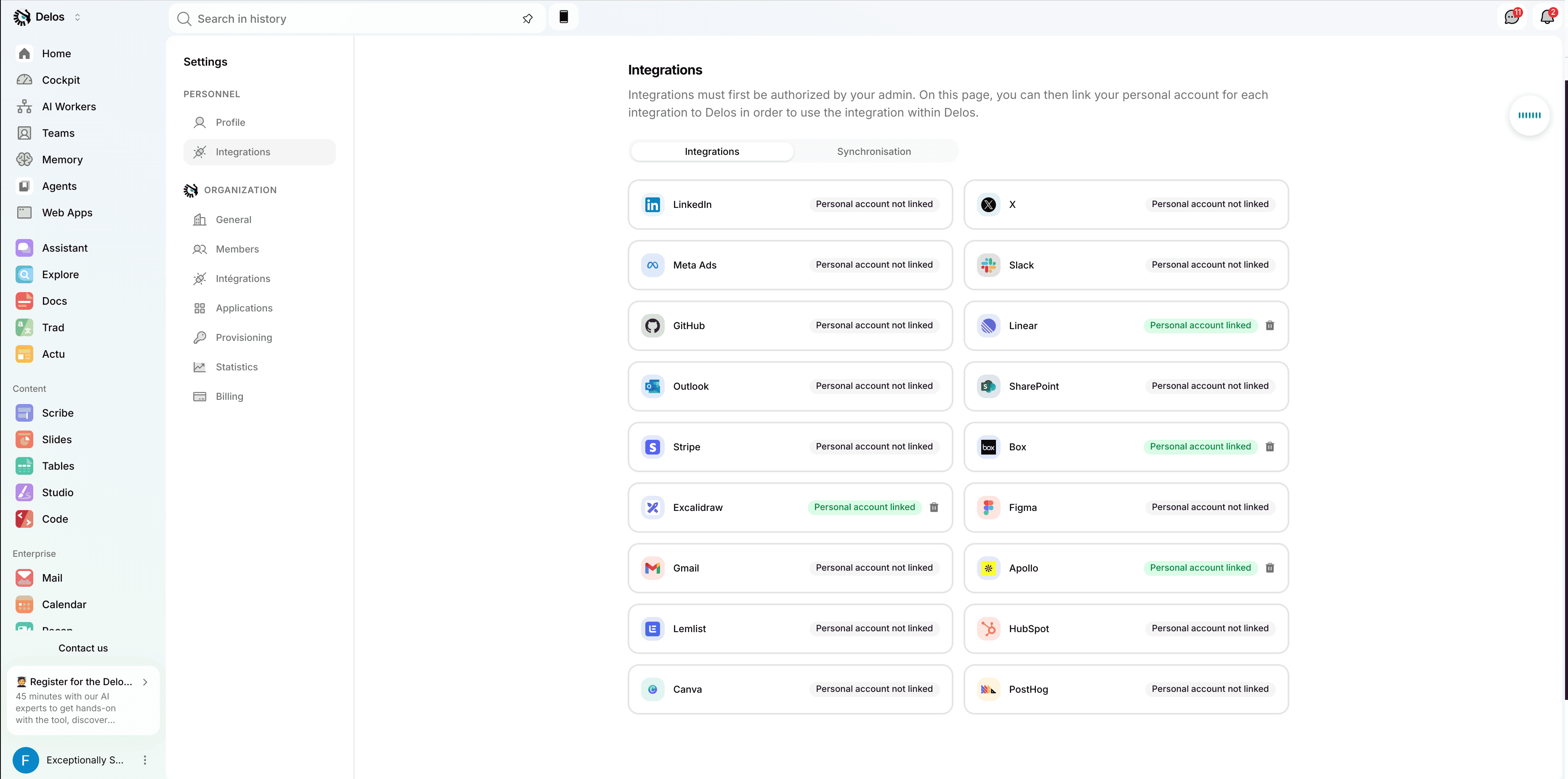Open the chat messages icon with badge
Screen dimensions: 1568x779
[1512, 17]
